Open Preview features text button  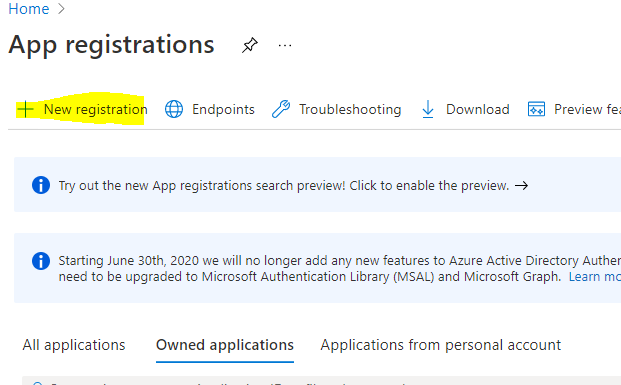tap(587, 109)
